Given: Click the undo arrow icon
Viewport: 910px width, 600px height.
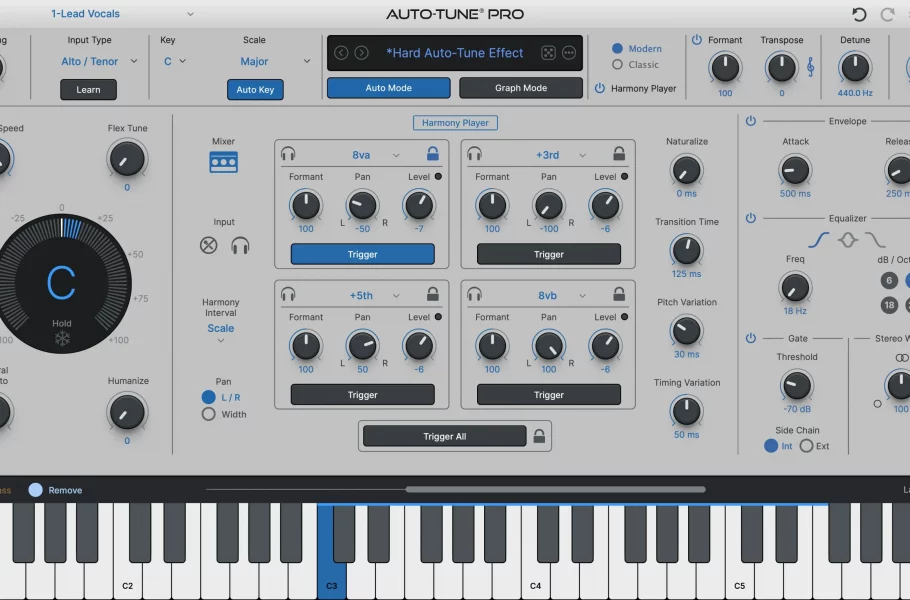Looking at the screenshot, I should point(859,14).
